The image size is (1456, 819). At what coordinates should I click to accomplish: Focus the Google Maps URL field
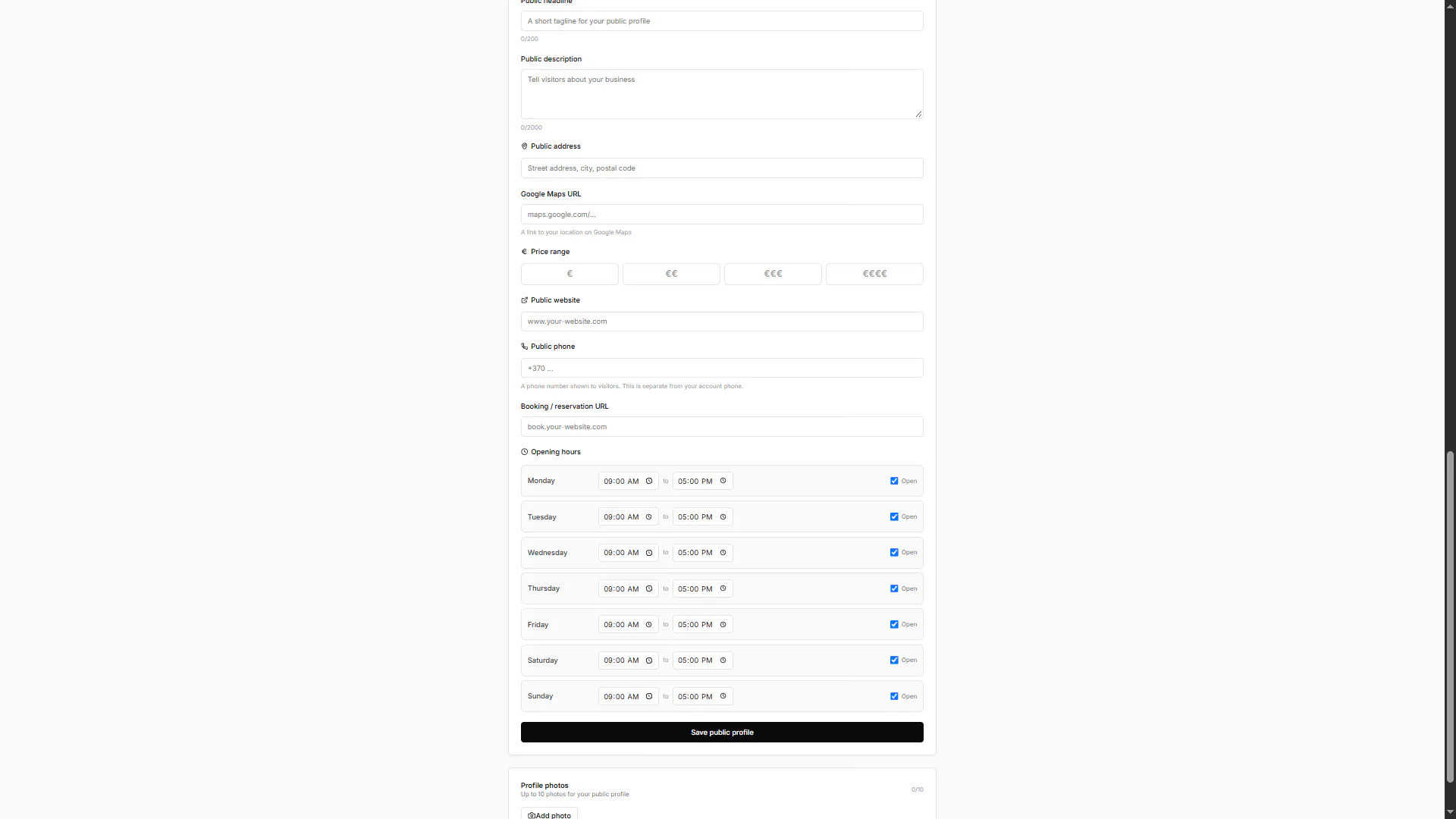coord(722,215)
